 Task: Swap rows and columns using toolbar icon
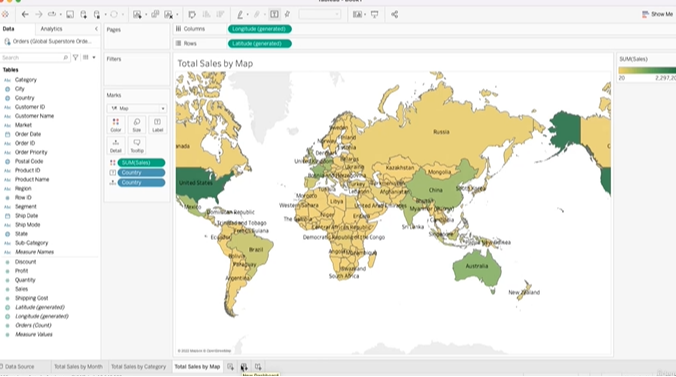(192, 15)
